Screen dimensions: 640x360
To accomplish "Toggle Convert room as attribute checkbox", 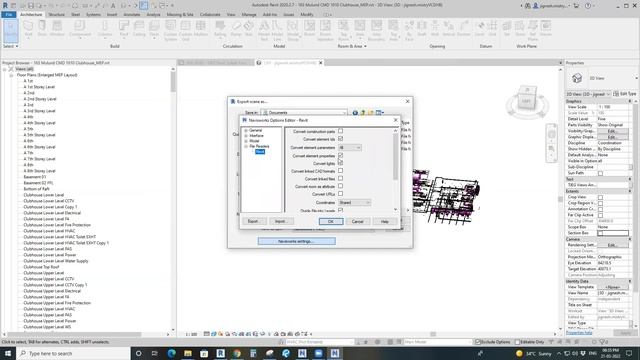I will 340,186.
